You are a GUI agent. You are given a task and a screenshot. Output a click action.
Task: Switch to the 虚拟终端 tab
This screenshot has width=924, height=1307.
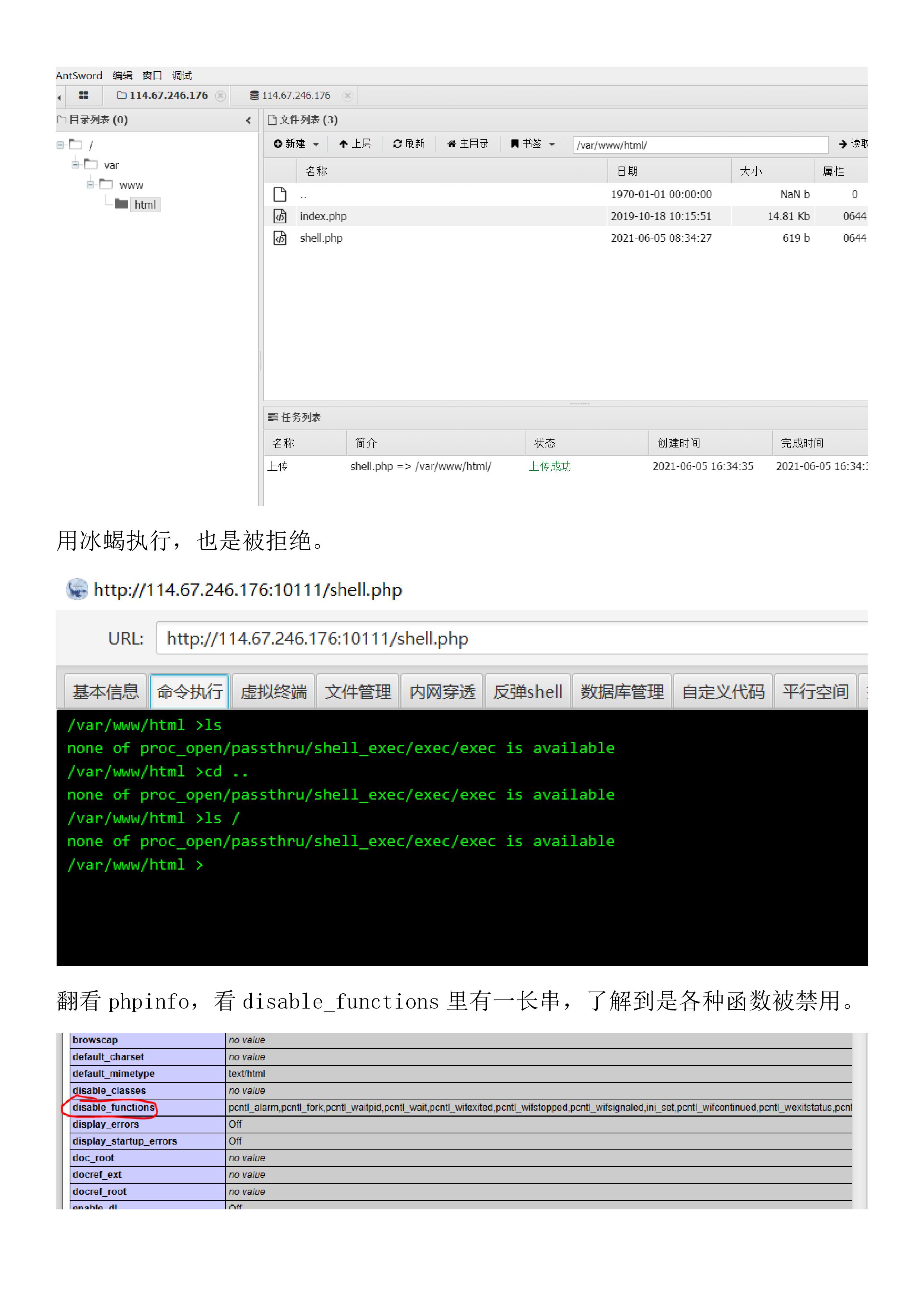click(x=274, y=691)
